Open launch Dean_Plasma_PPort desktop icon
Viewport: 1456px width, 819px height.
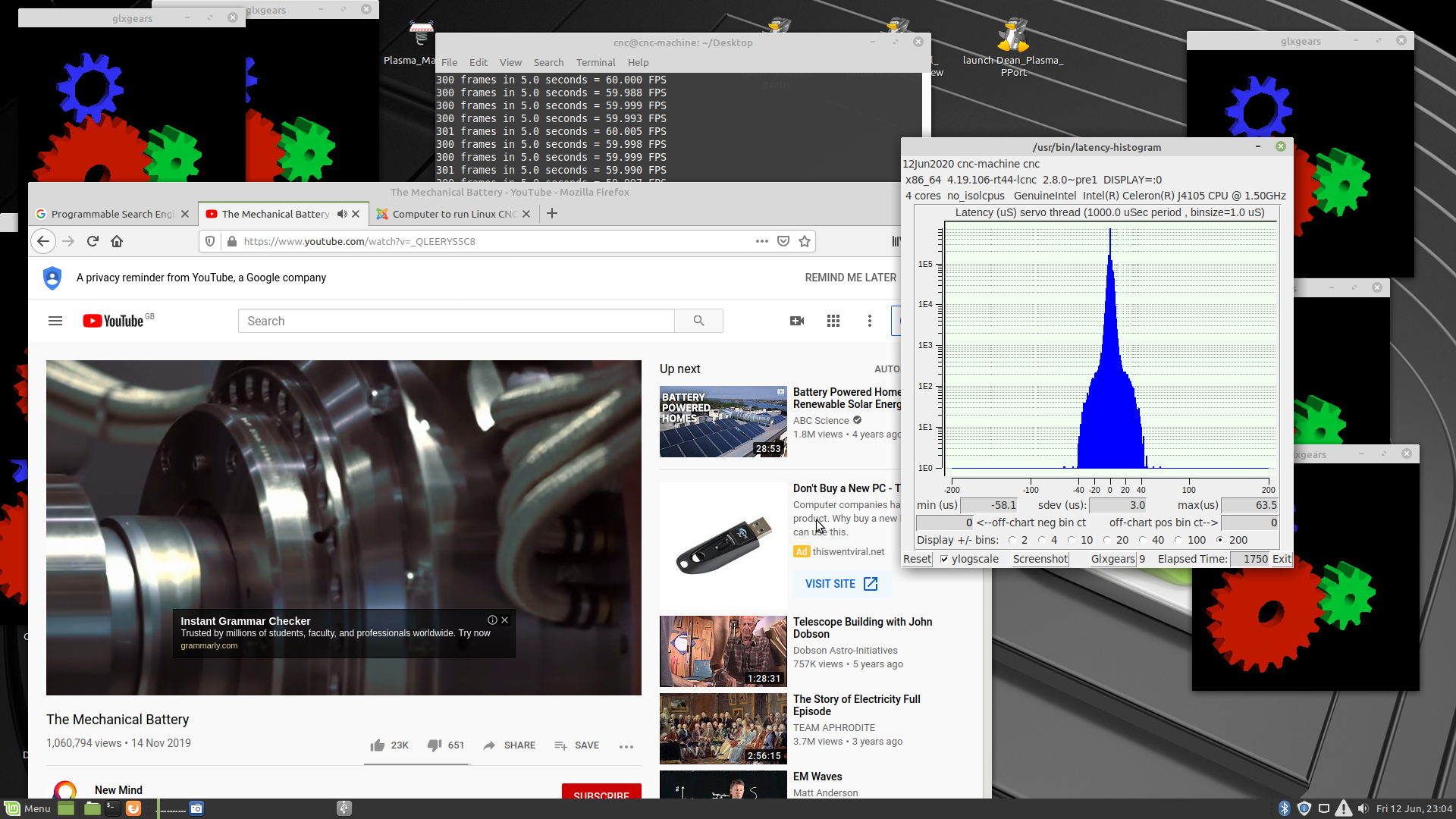point(1013,48)
